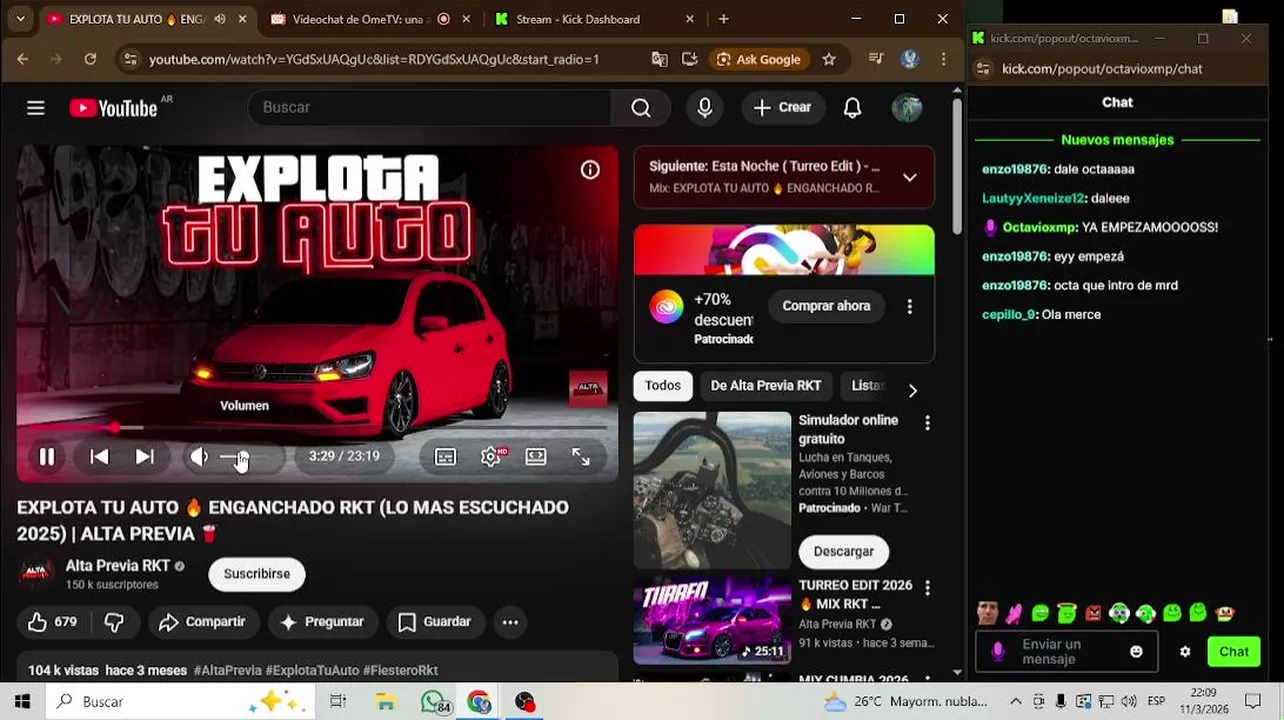The image size is (1284, 720).
Task: Open the #AltaPrevia hashtag
Action: (x=227, y=670)
